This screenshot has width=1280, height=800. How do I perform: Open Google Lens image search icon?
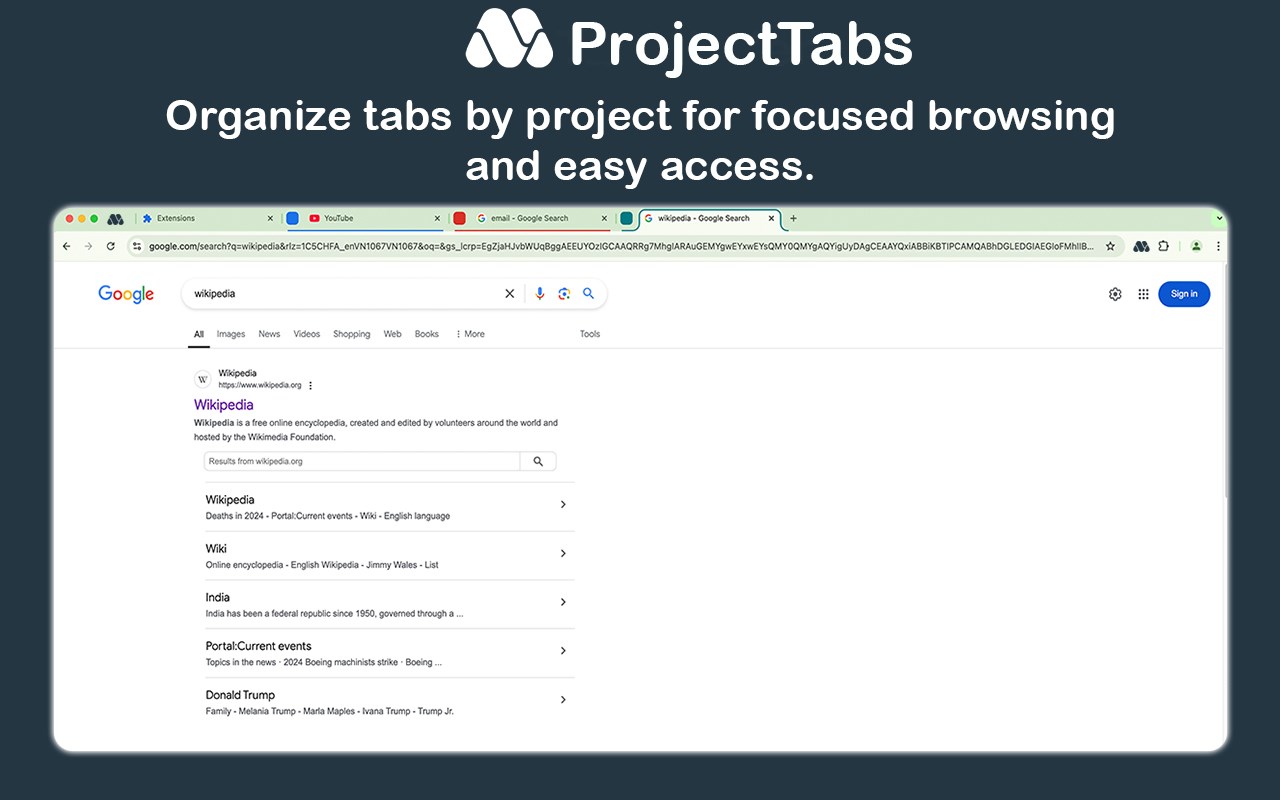pyautogui.click(x=564, y=294)
